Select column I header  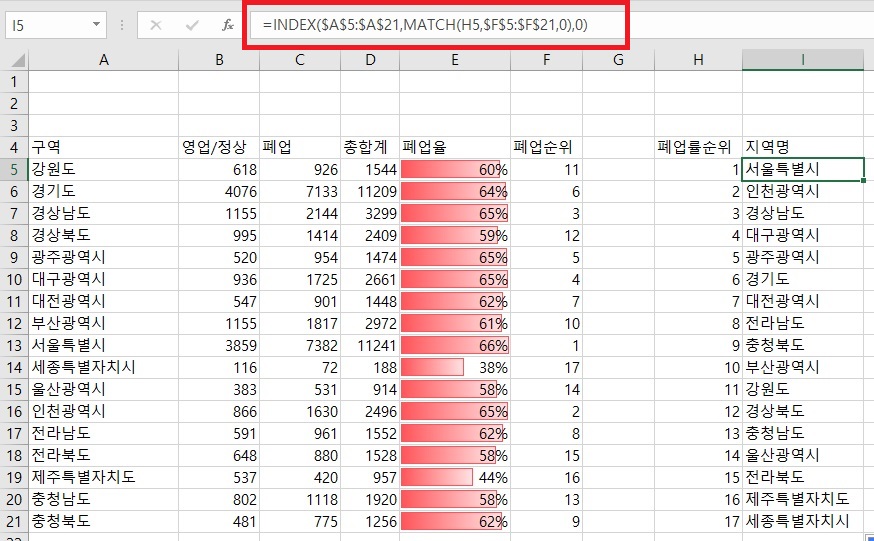point(803,60)
